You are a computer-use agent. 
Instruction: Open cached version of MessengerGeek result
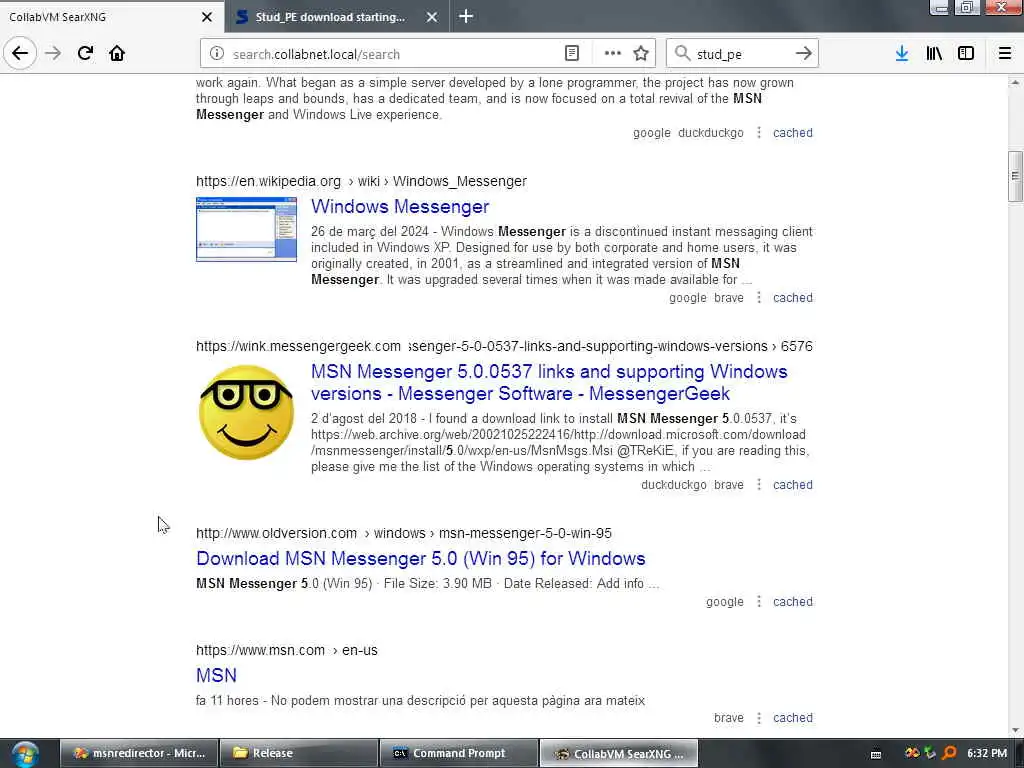[x=793, y=485]
